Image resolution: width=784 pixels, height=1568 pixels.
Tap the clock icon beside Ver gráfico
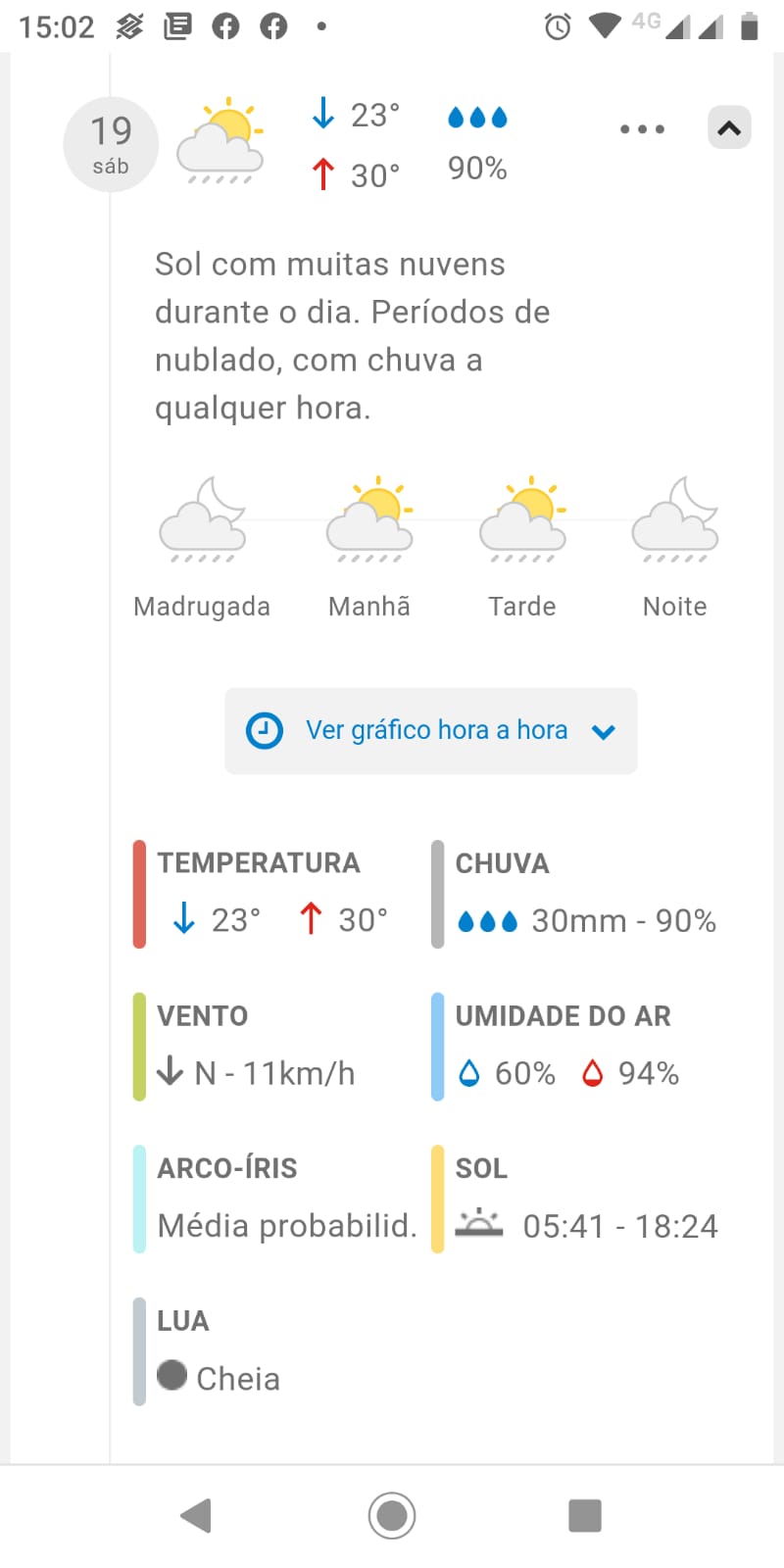[264, 731]
